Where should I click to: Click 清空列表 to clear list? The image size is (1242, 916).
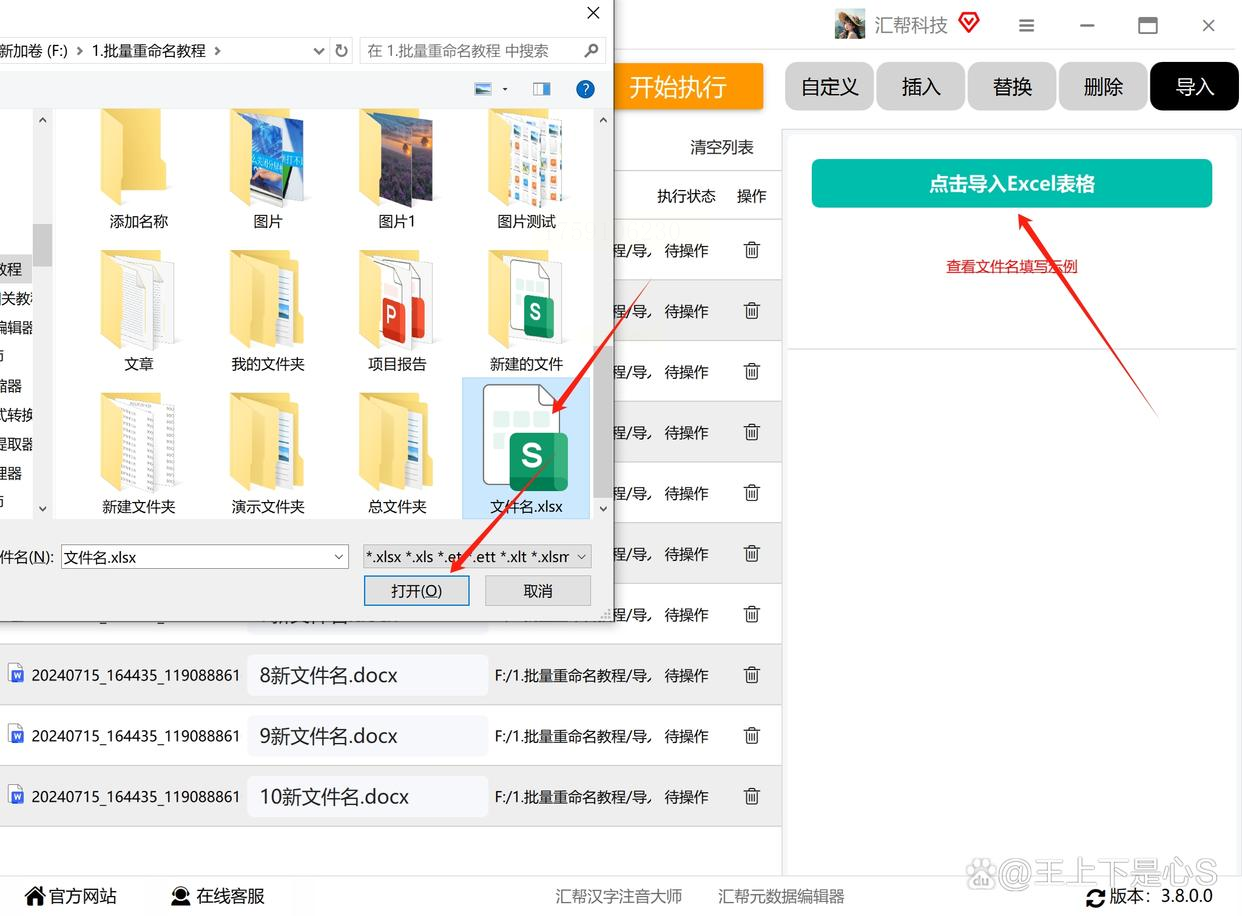[722, 148]
